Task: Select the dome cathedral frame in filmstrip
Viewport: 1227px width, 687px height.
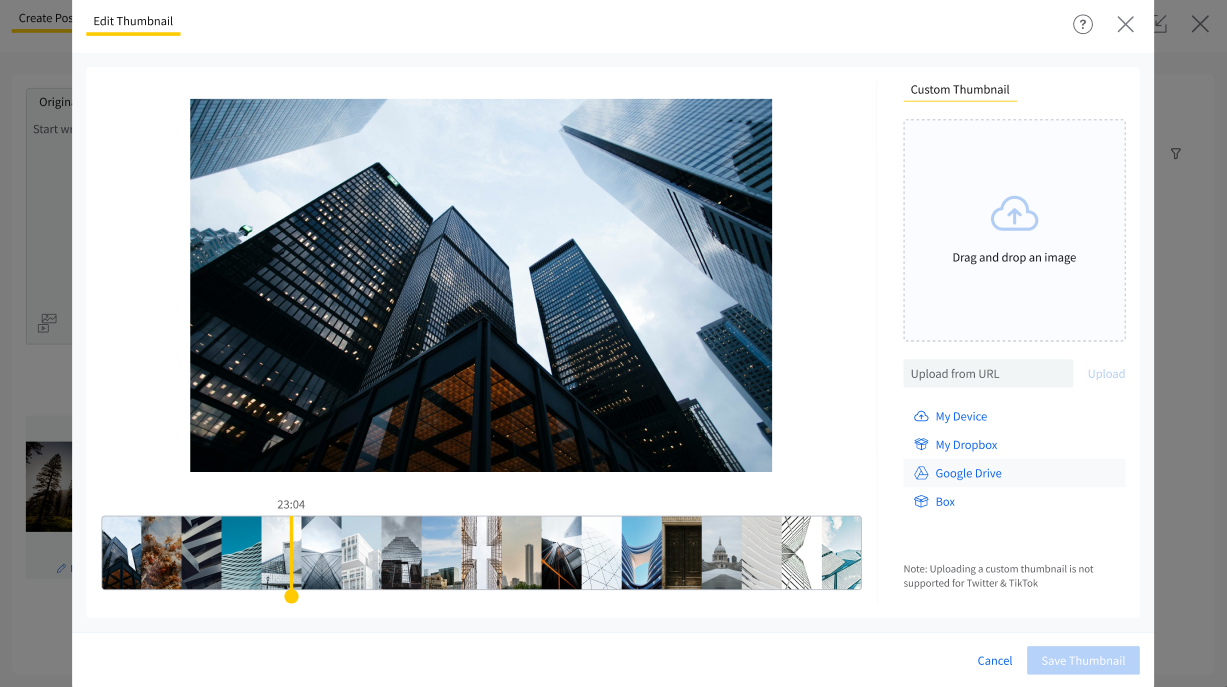Action: [x=721, y=553]
